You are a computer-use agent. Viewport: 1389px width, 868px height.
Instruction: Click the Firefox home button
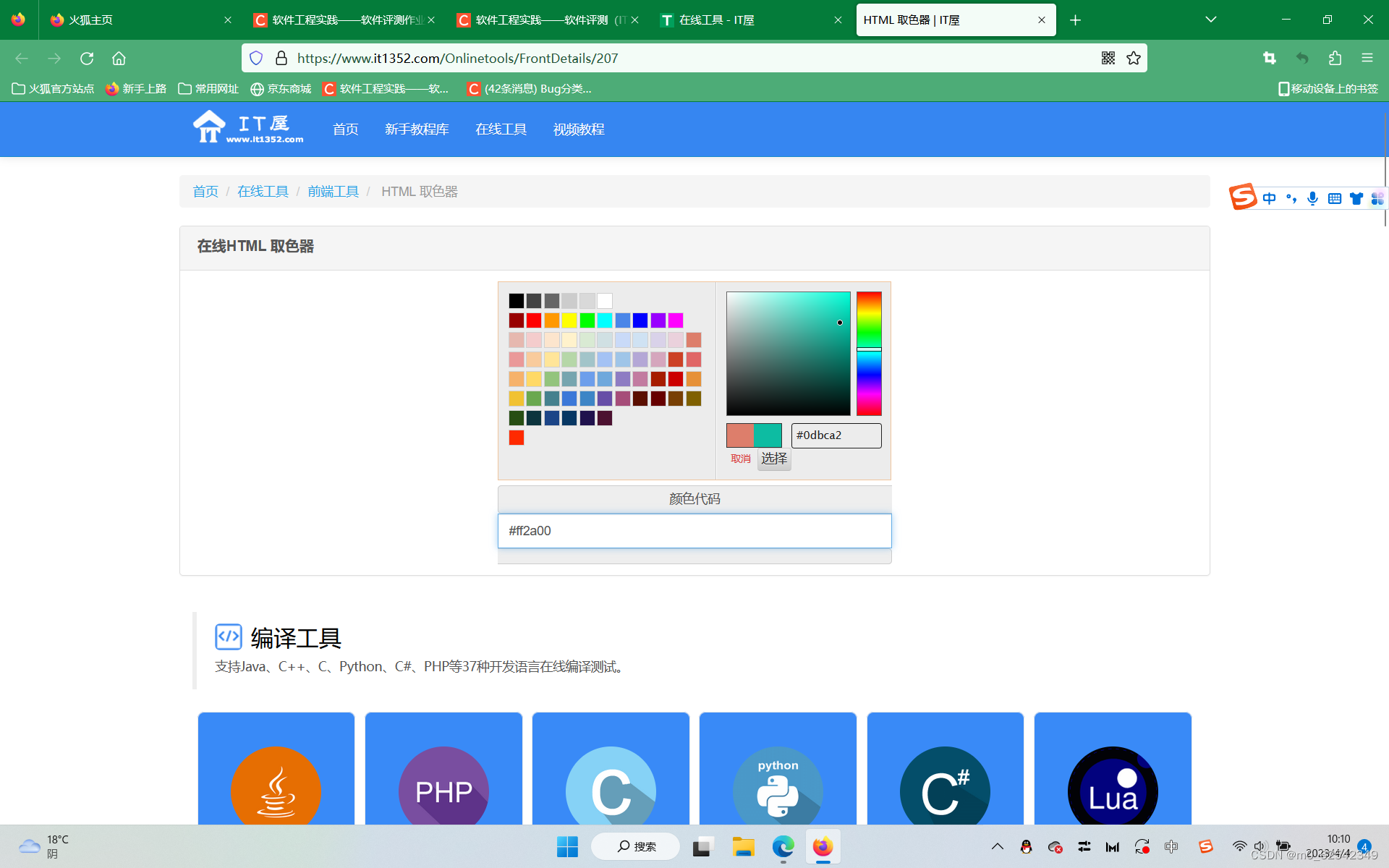click(119, 58)
